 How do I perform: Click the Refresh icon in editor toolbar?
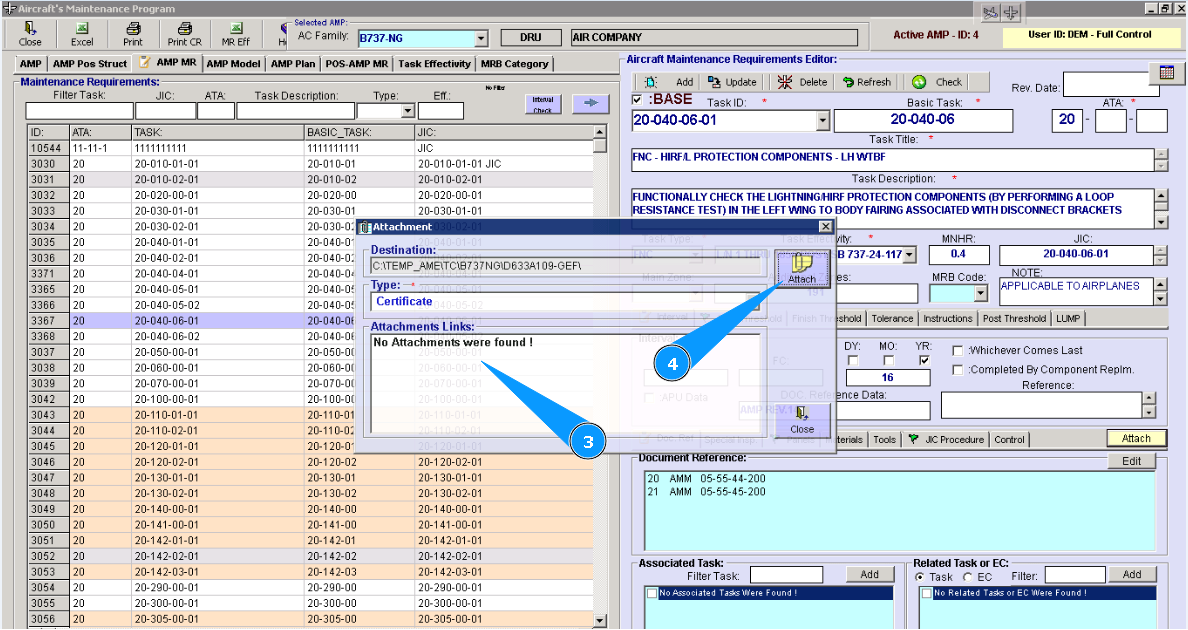click(848, 82)
